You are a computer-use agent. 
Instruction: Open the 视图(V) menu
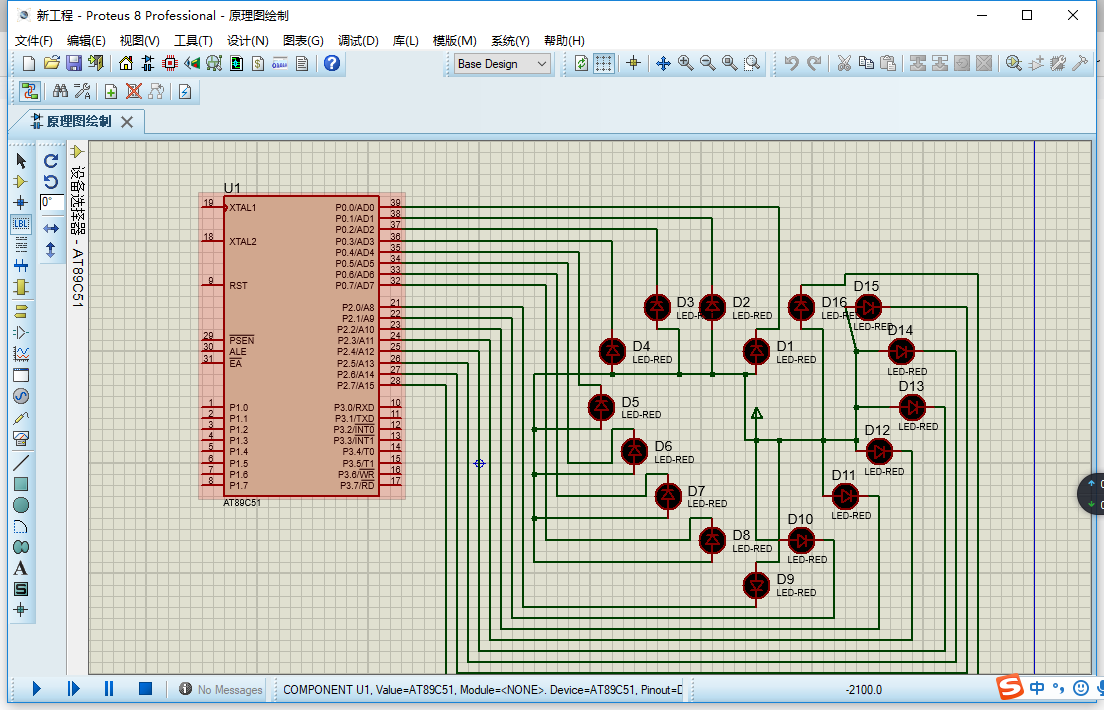point(139,41)
